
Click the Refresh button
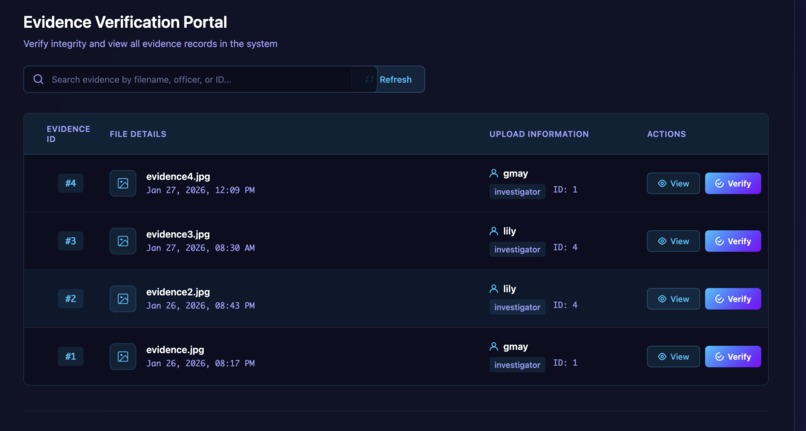(x=395, y=79)
